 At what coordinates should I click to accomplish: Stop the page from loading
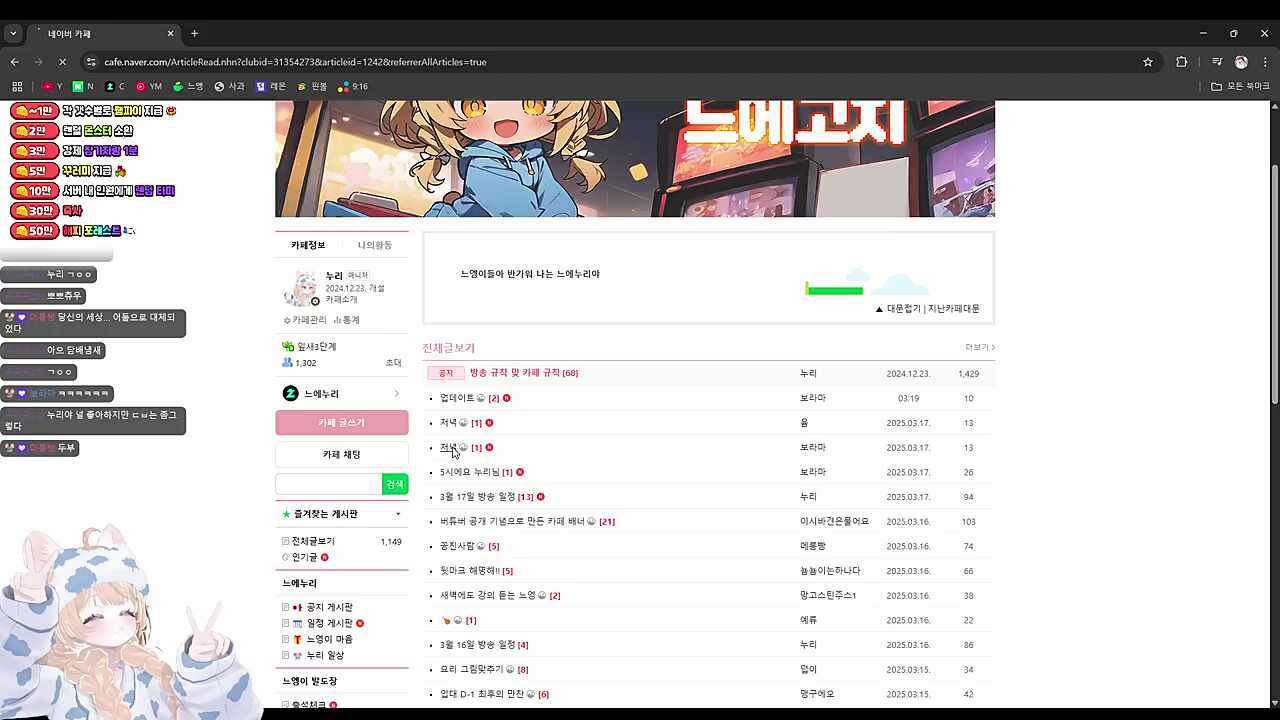61,62
